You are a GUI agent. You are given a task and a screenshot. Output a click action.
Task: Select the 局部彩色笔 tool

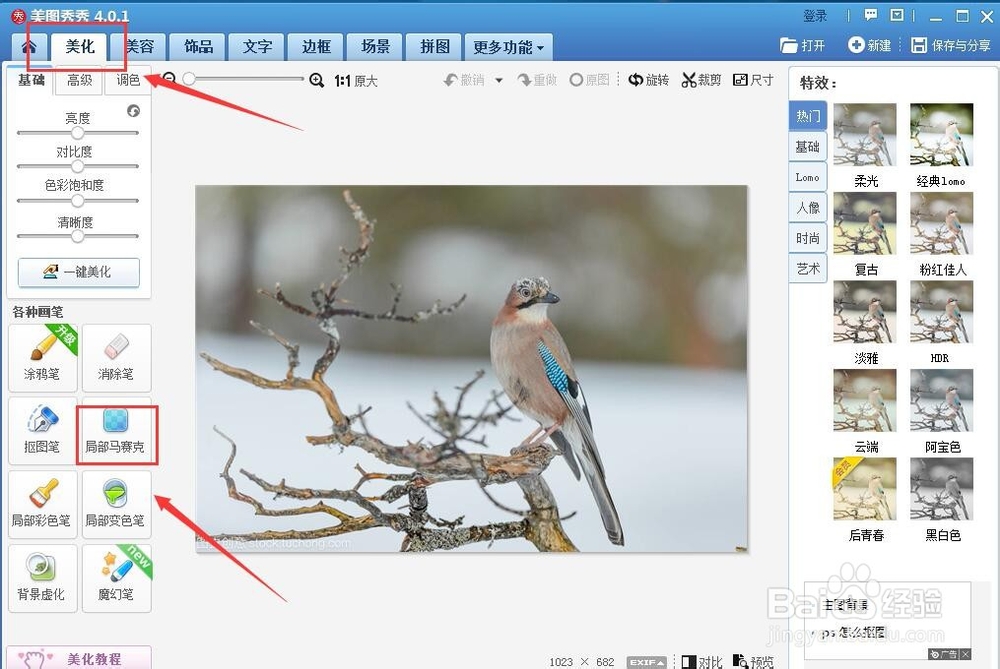pyautogui.click(x=42, y=504)
